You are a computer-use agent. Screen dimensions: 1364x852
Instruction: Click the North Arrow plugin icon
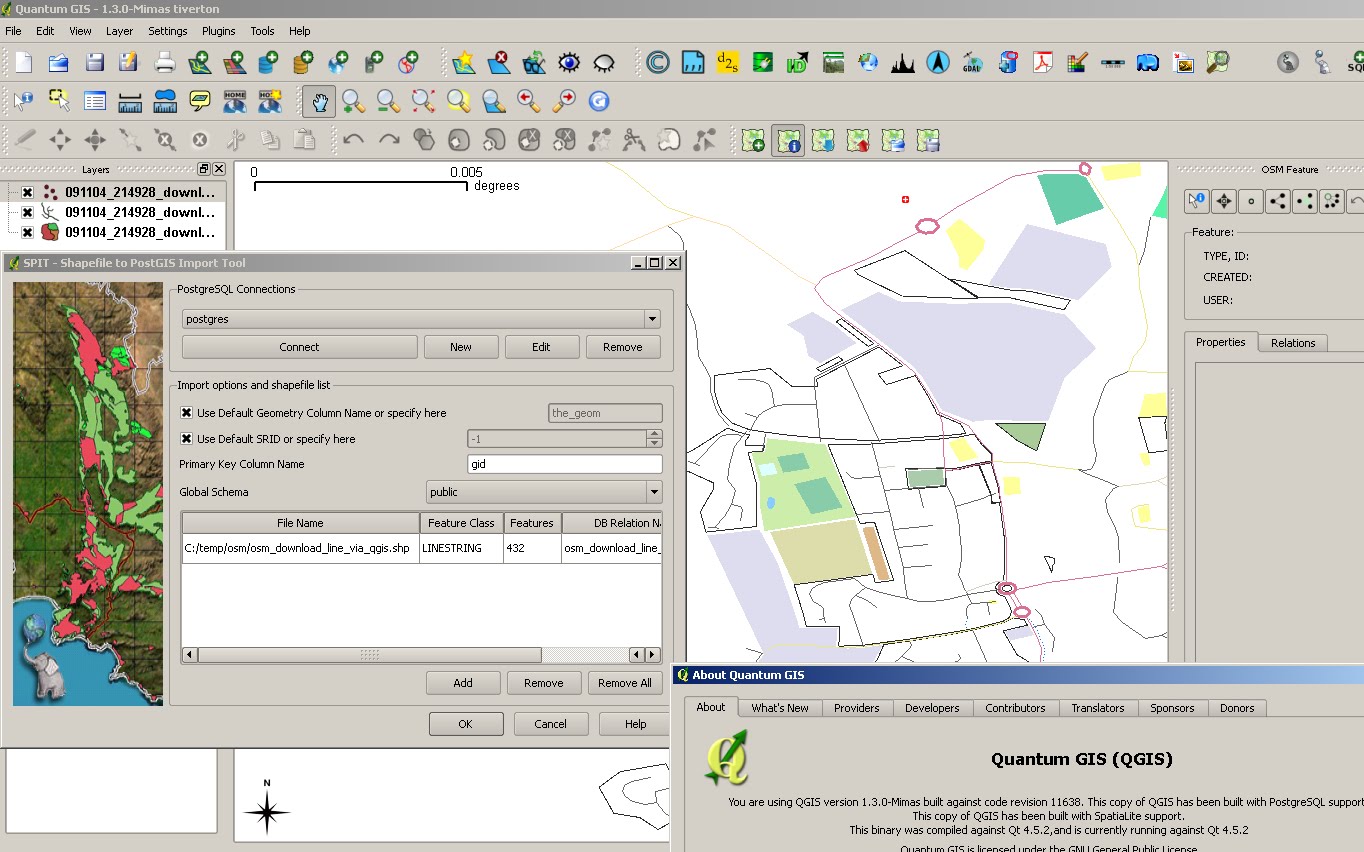(937, 63)
